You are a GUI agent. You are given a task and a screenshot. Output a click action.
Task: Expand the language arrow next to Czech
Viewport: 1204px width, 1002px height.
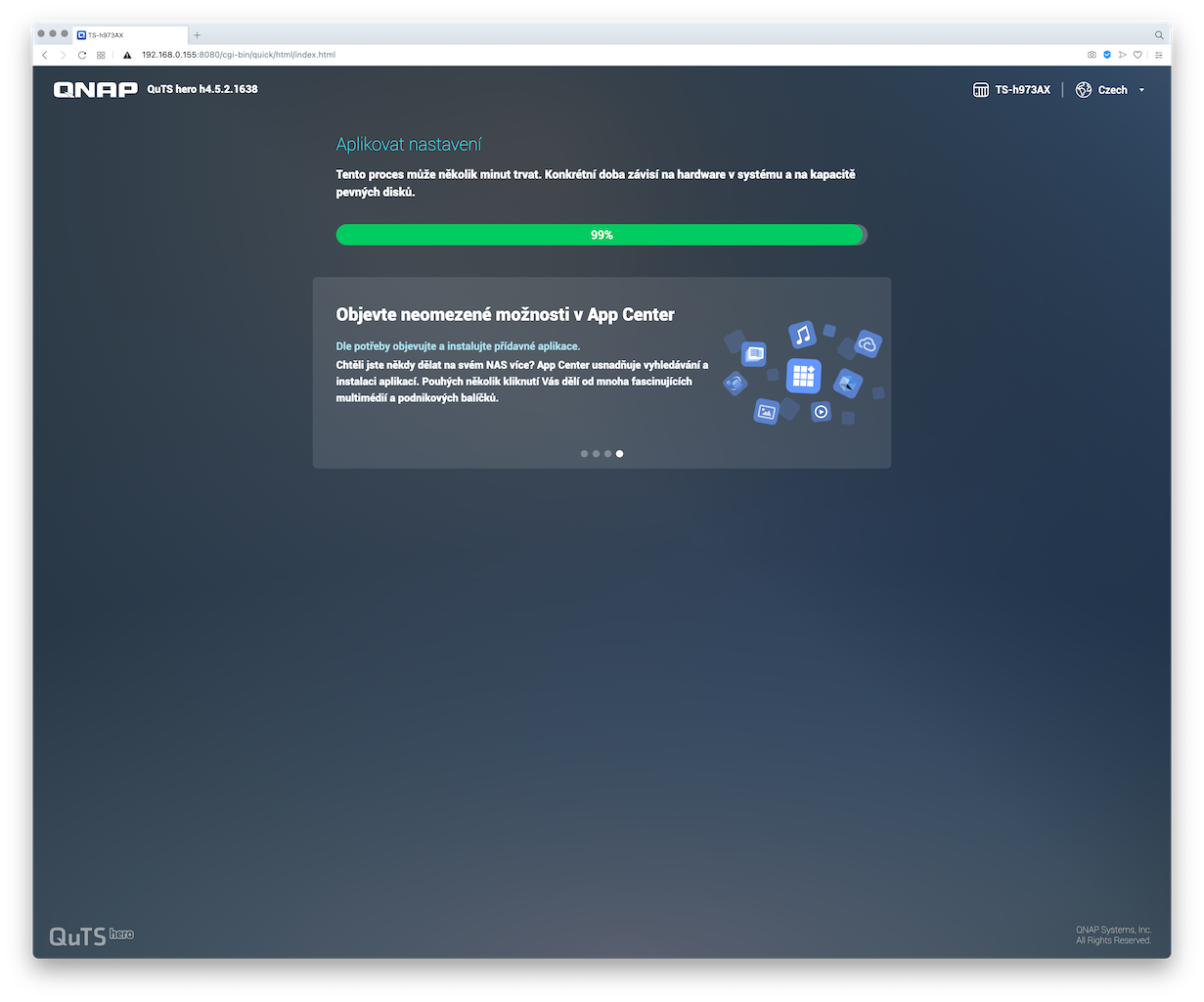pos(1141,90)
